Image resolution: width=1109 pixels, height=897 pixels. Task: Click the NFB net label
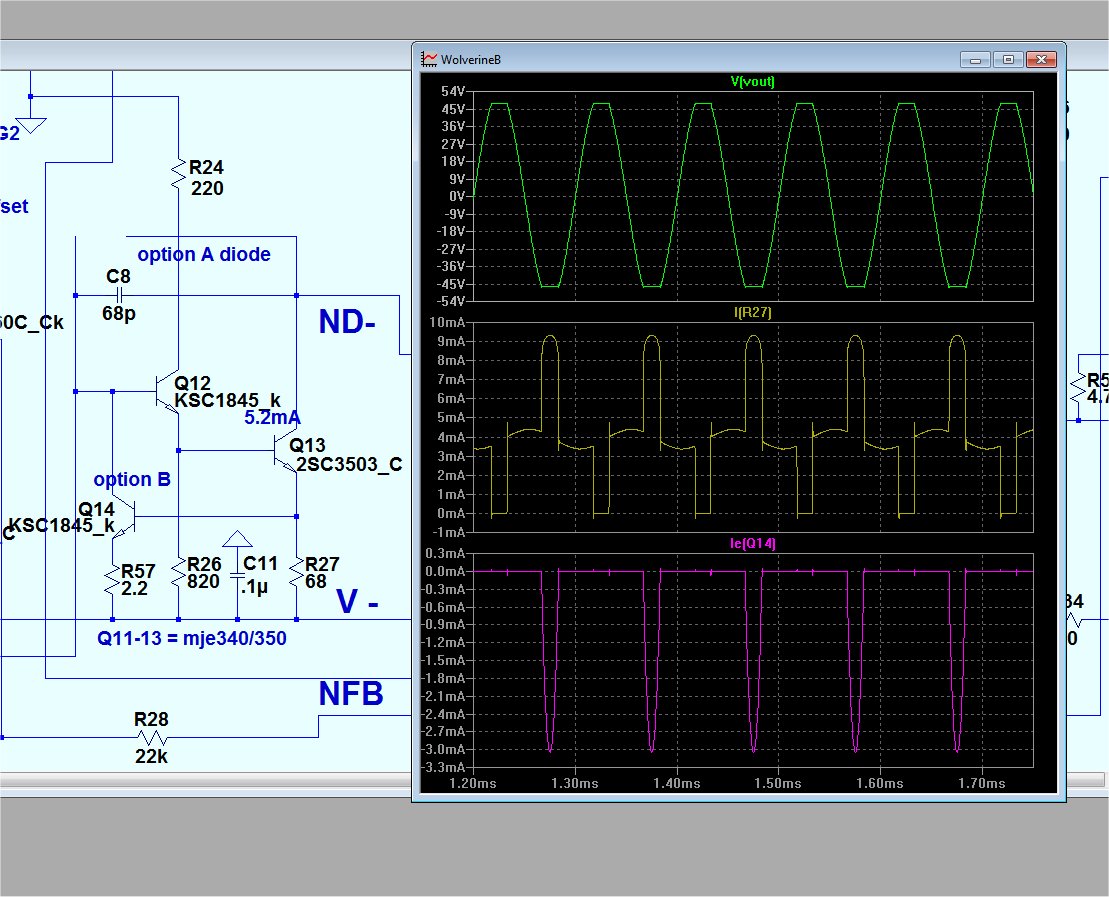coord(351,694)
